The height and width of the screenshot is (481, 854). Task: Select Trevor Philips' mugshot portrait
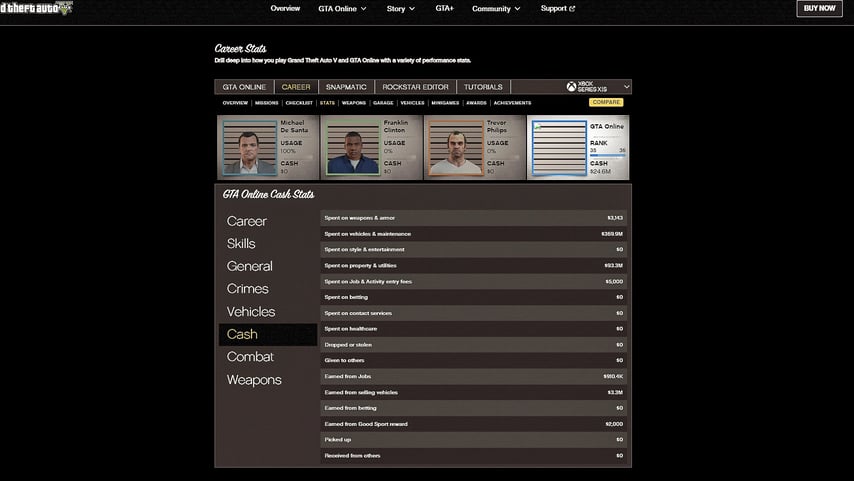[x=455, y=148]
